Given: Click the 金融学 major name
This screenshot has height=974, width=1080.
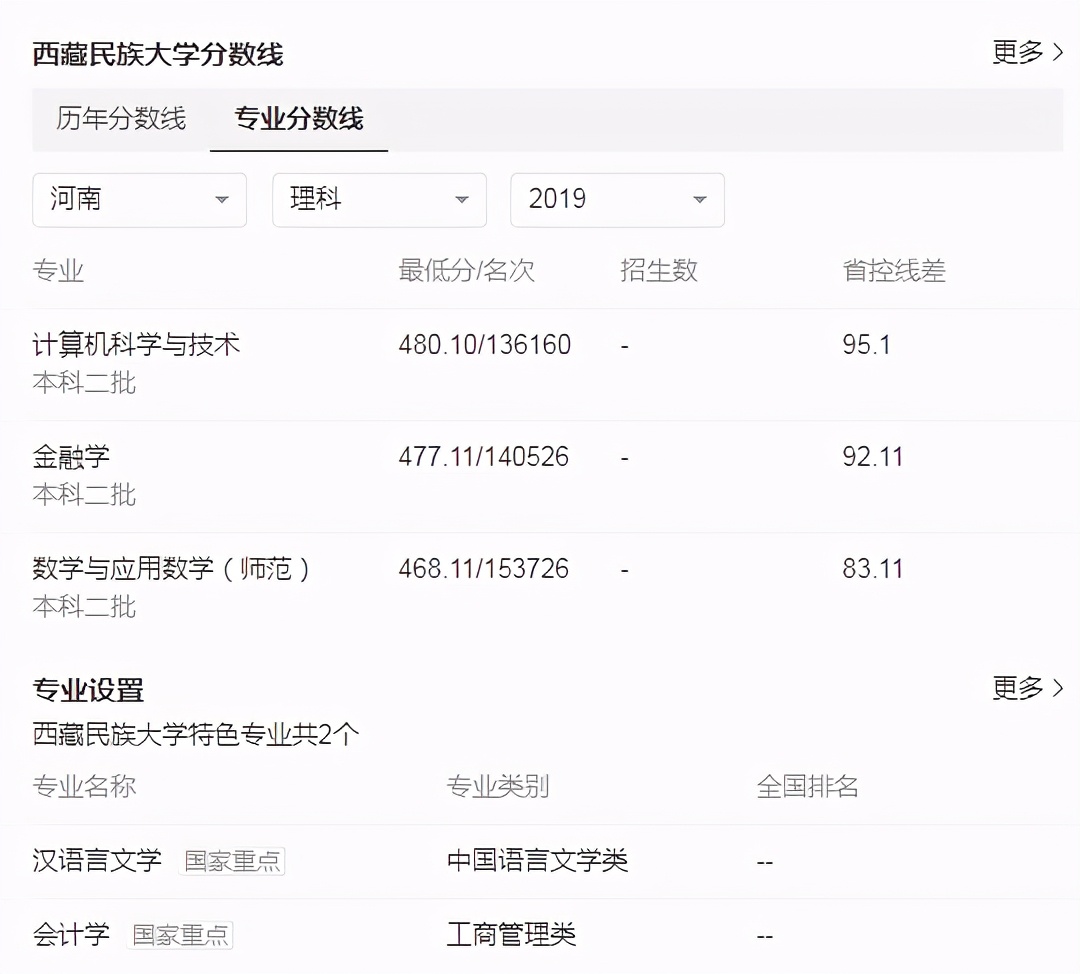Looking at the screenshot, I should point(71,456).
